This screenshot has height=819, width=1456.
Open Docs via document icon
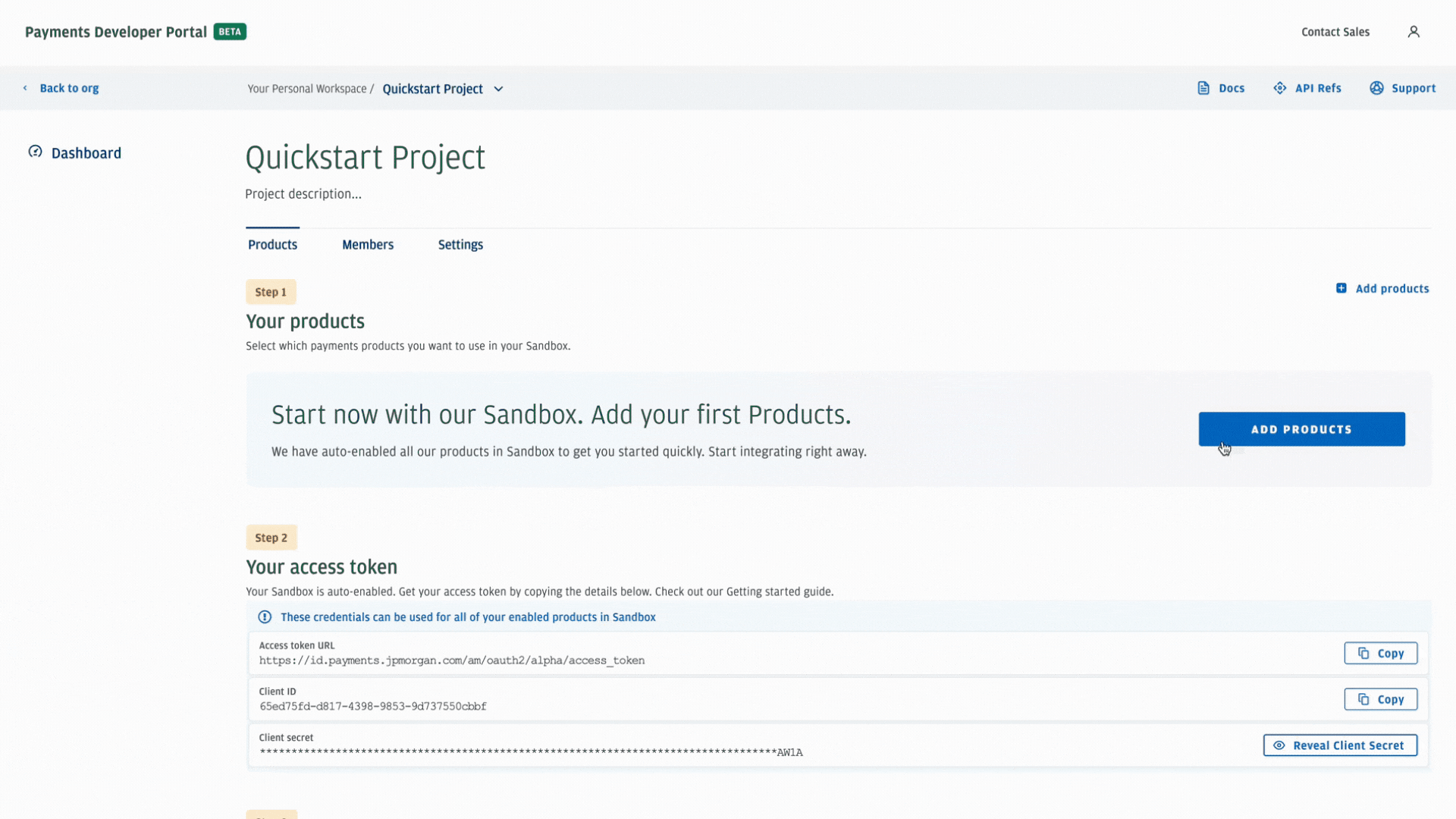tap(1203, 88)
